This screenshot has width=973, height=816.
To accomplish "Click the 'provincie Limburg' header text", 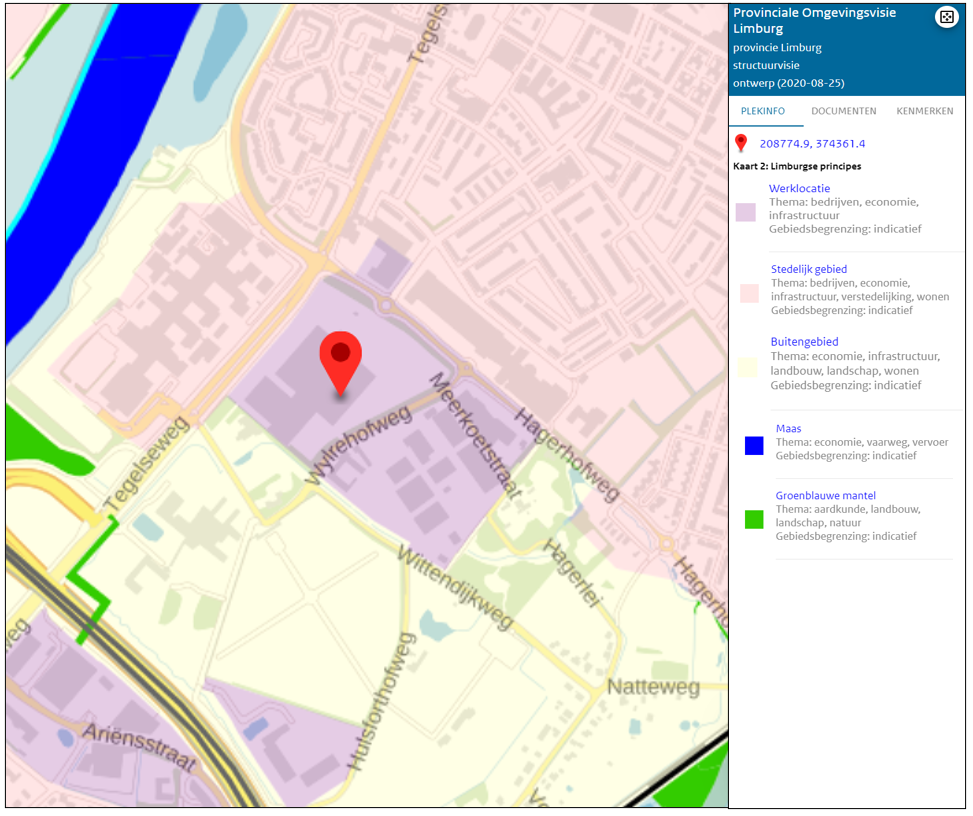I will [x=777, y=48].
